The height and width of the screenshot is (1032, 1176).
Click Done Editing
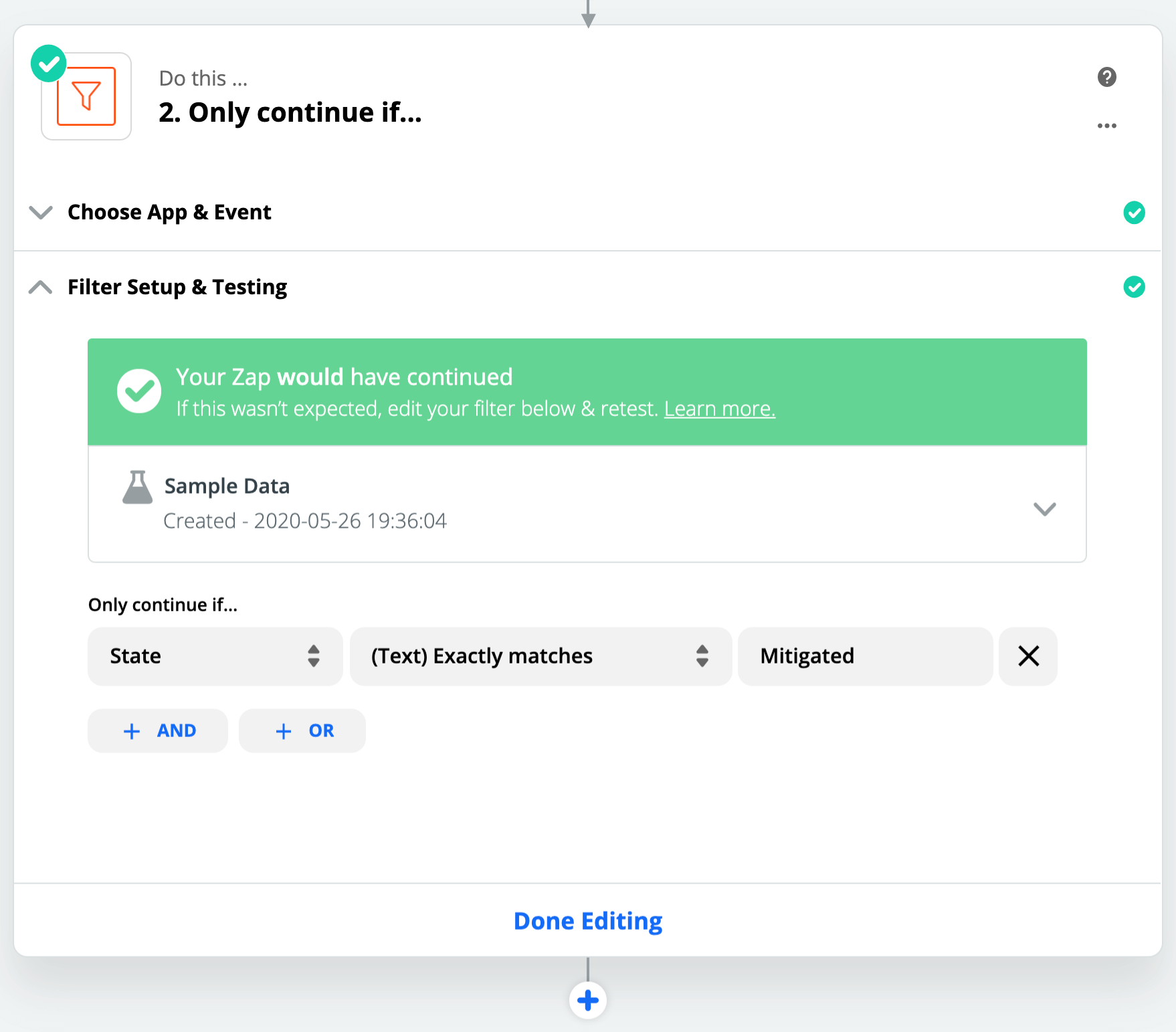[x=588, y=921]
